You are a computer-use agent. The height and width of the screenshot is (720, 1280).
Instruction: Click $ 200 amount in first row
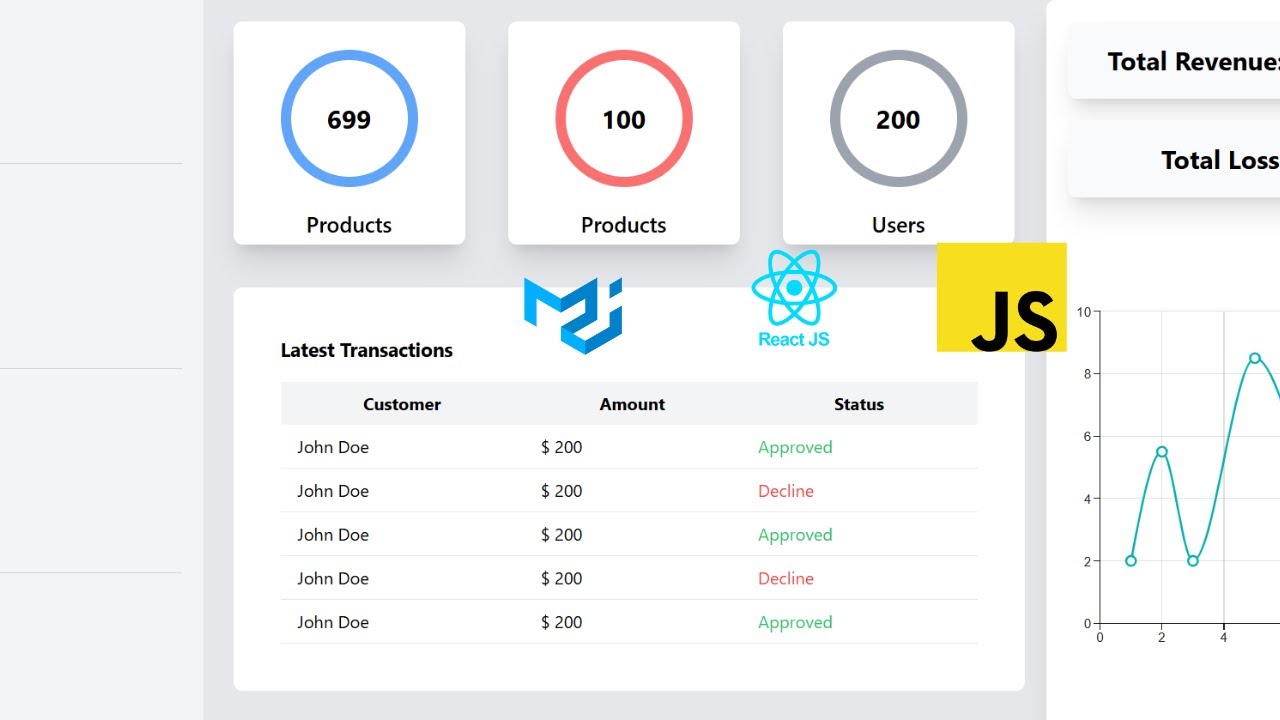(x=561, y=447)
